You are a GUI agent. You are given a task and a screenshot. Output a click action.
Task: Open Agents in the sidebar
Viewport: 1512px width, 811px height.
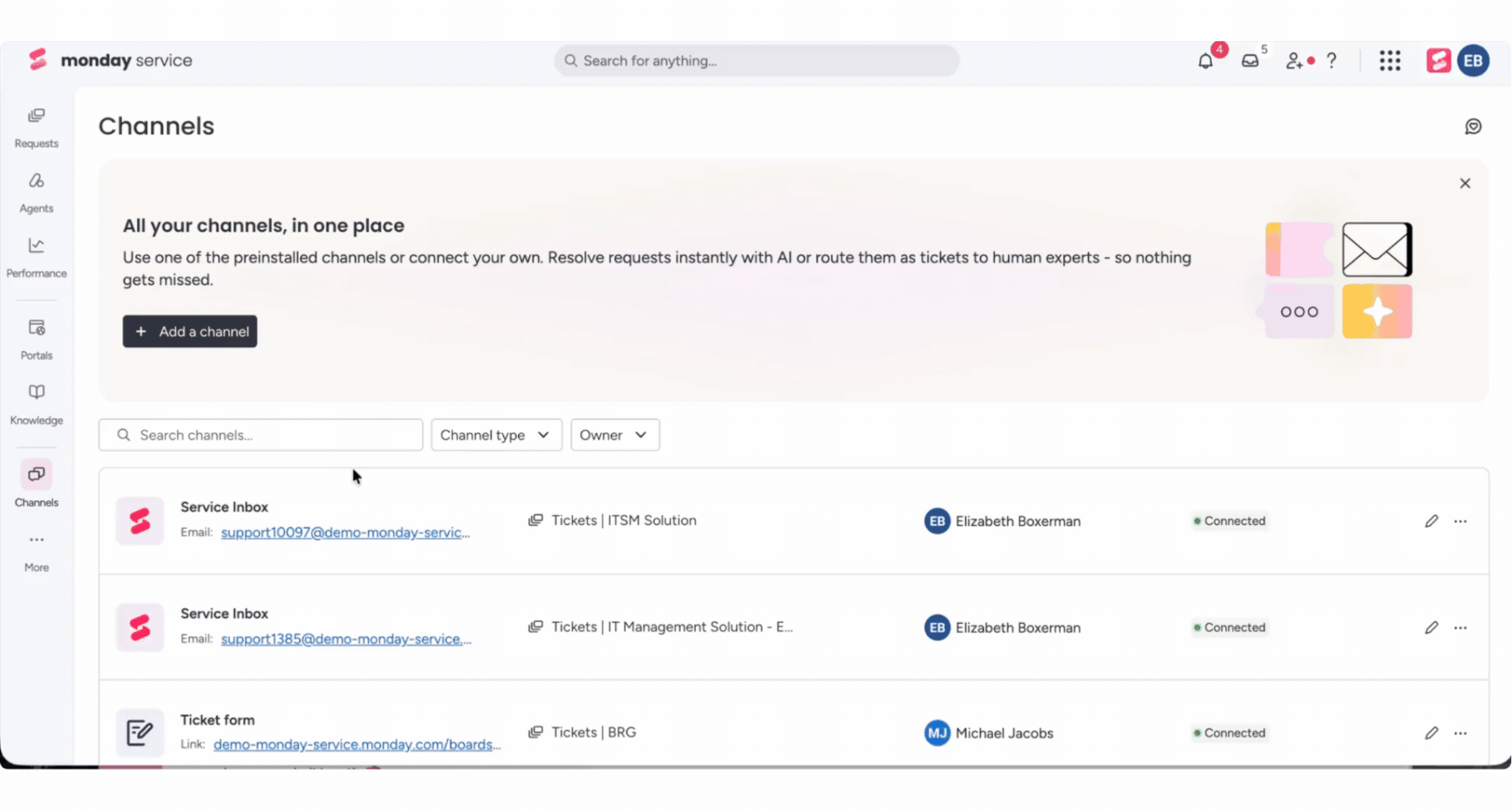coord(37,193)
